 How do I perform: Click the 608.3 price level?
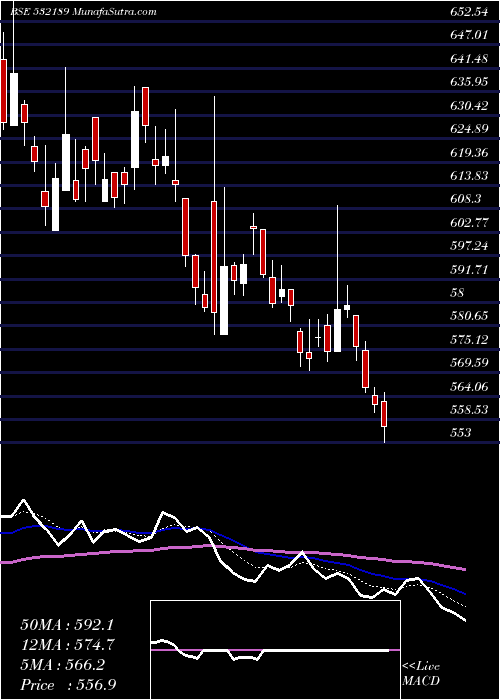click(x=466, y=199)
